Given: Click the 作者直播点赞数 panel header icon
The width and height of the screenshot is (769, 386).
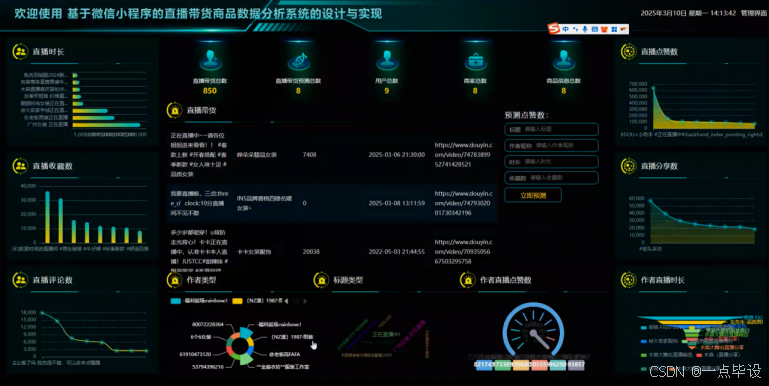Looking at the screenshot, I should click(468, 280).
